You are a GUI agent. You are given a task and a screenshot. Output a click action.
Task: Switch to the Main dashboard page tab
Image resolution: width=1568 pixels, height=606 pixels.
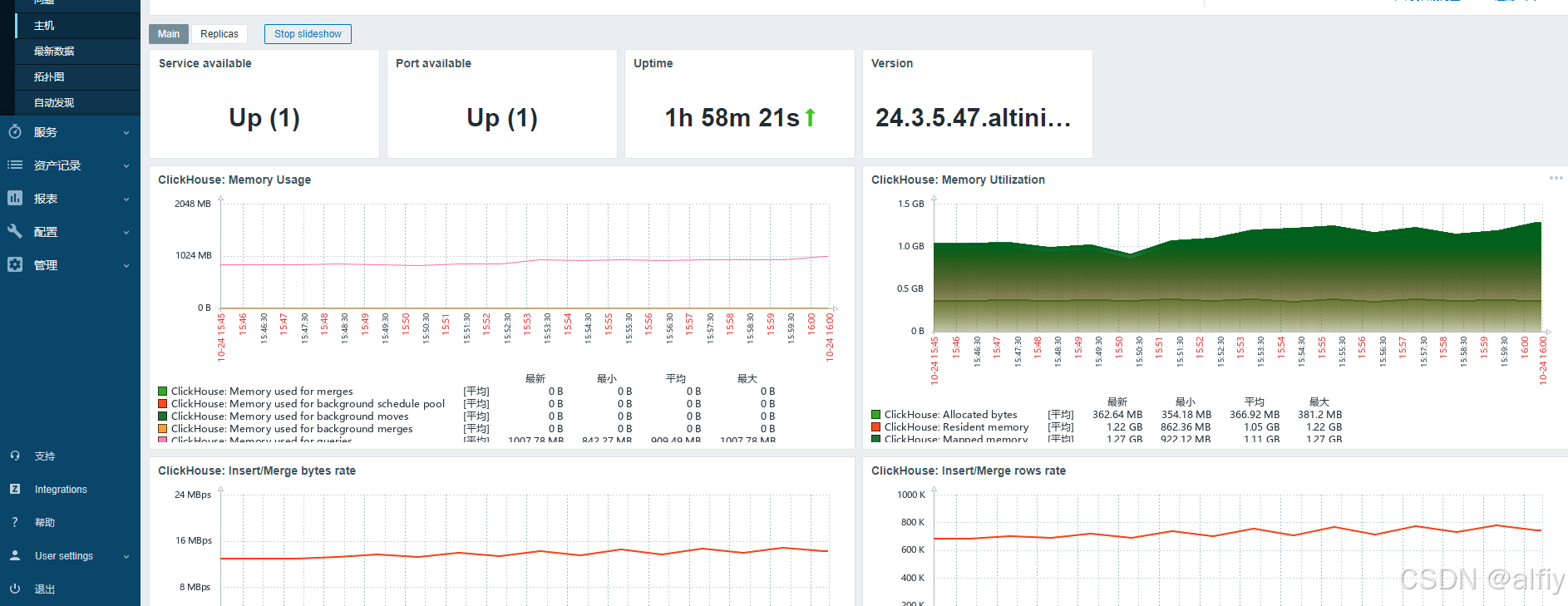[x=169, y=34]
